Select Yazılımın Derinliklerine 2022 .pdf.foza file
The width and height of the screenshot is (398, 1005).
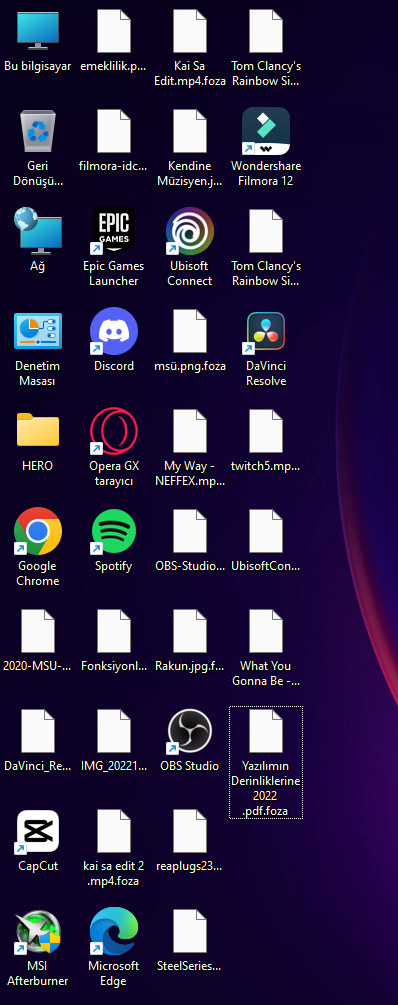tap(265, 762)
